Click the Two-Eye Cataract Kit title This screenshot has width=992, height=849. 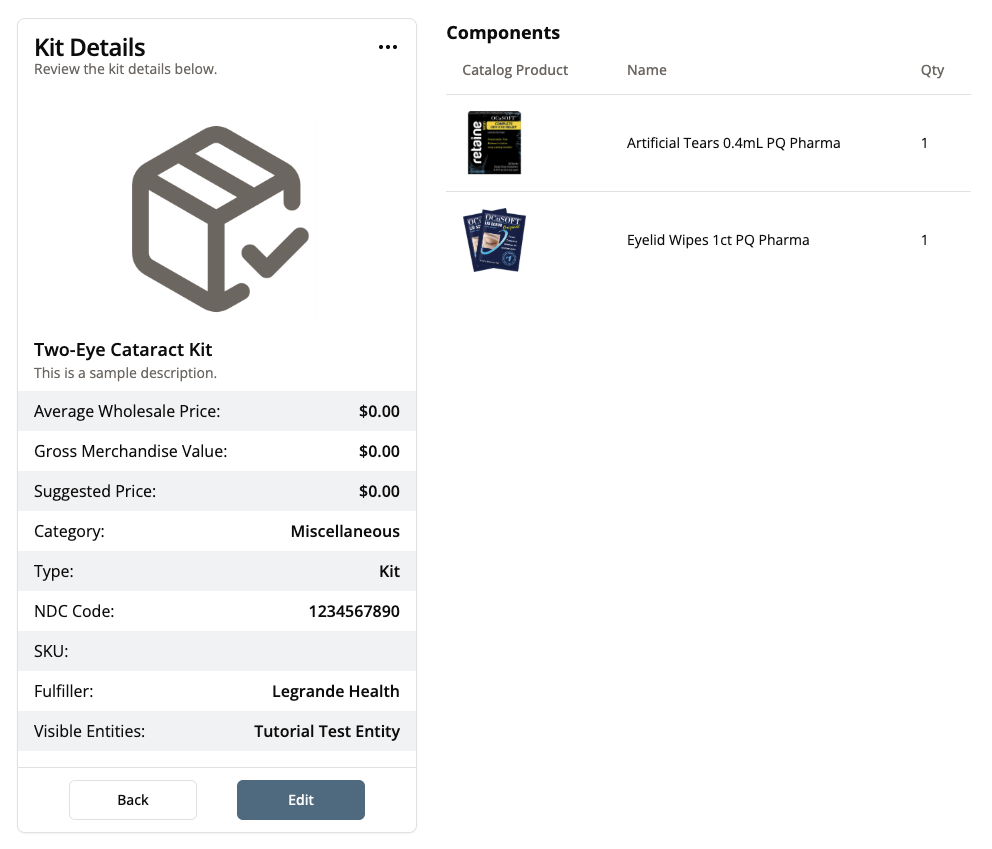(x=123, y=350)
